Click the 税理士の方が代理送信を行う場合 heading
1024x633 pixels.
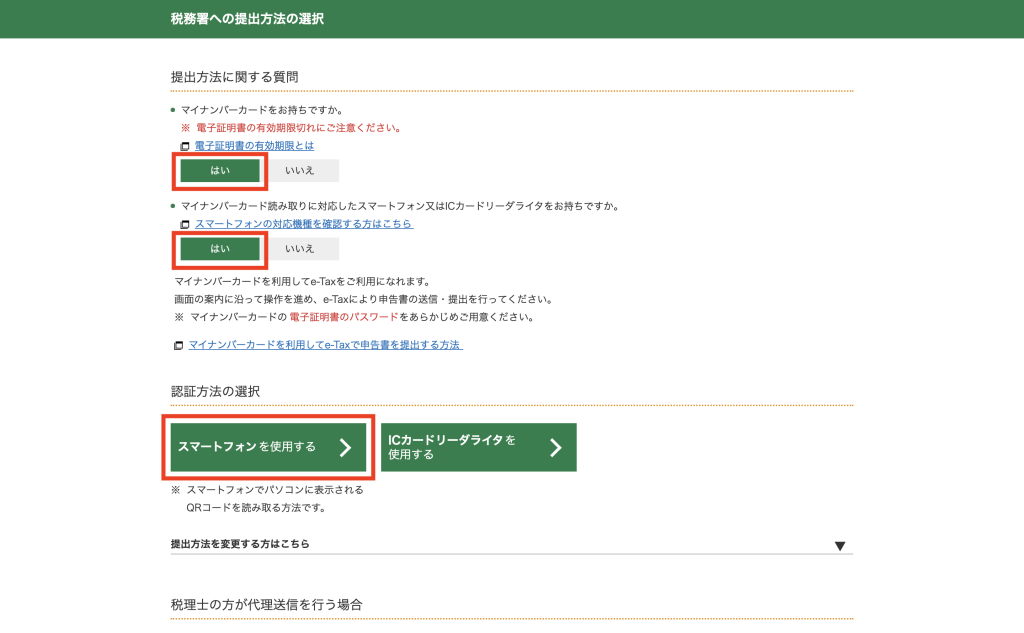point(266,605)
